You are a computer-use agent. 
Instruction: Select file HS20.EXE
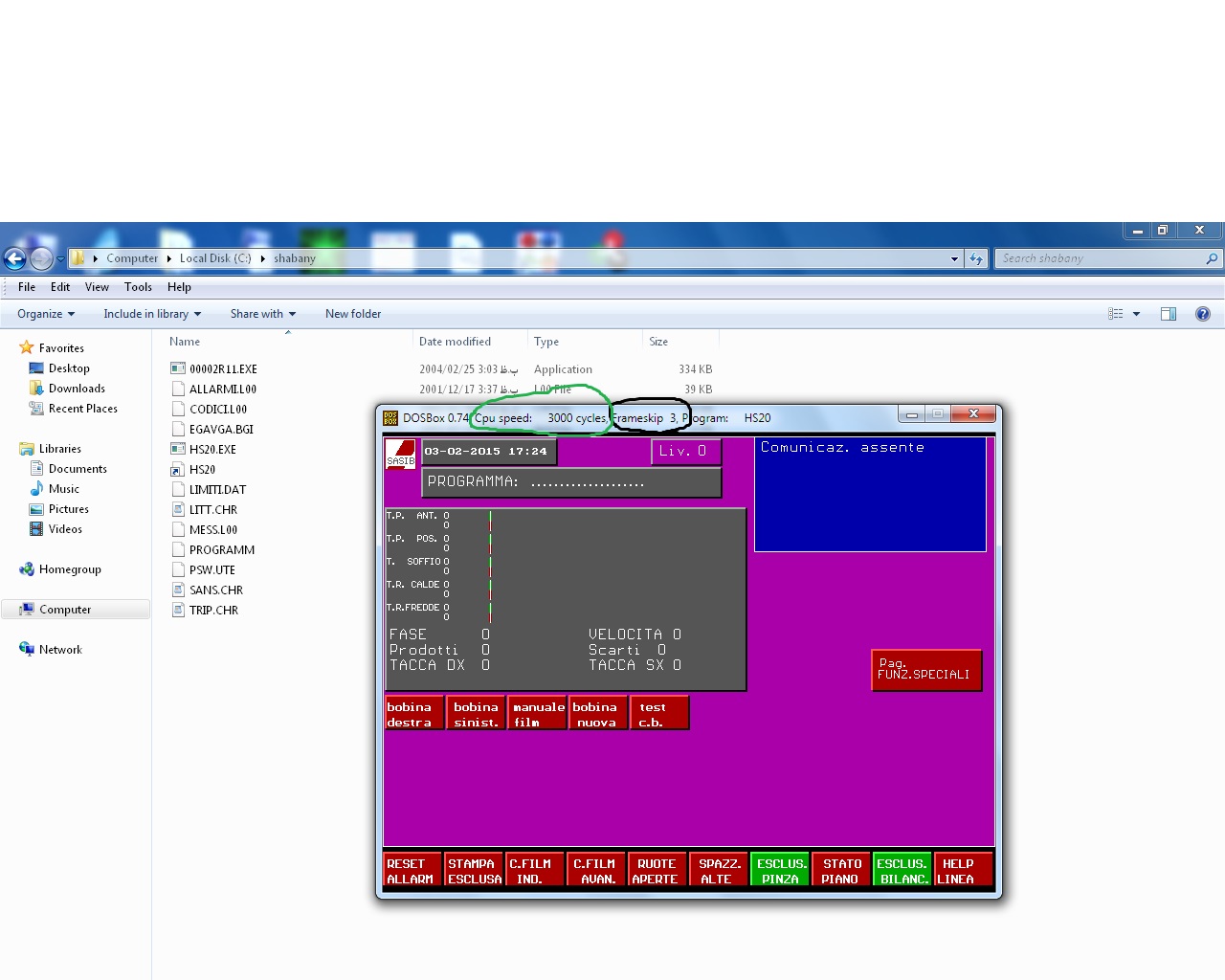click(212, 450)
